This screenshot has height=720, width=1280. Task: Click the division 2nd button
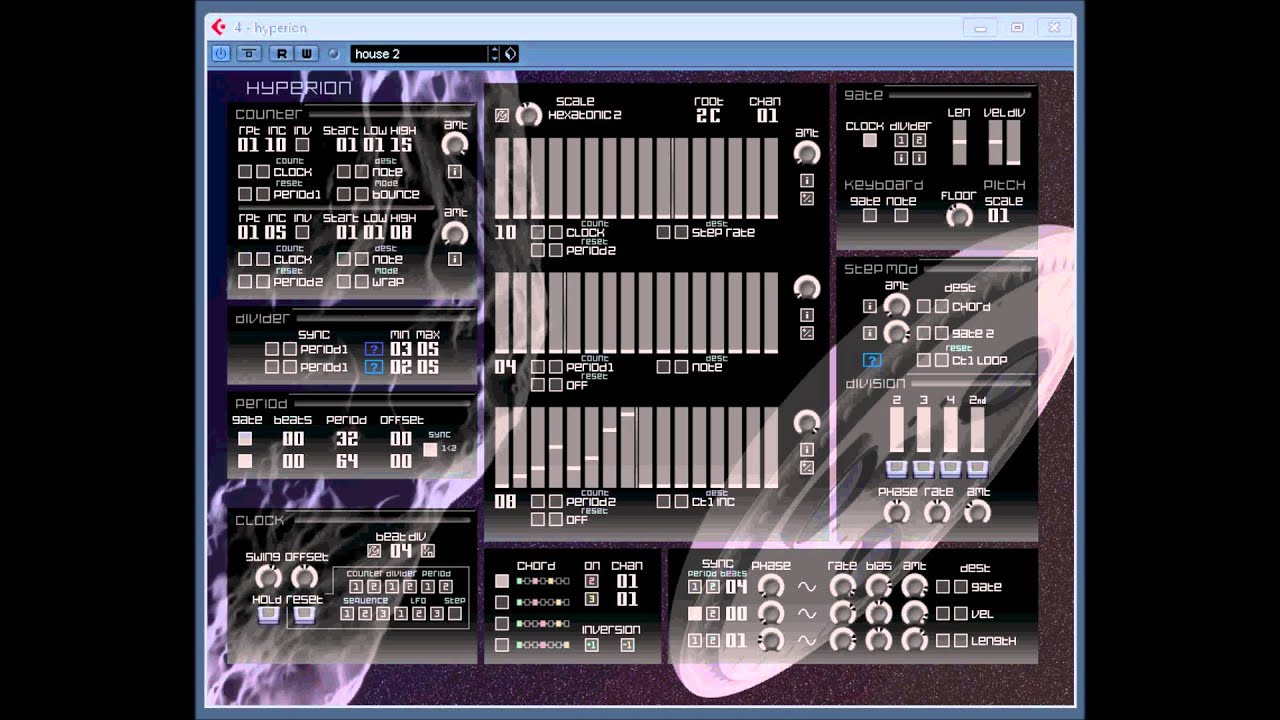click(977, 468)
